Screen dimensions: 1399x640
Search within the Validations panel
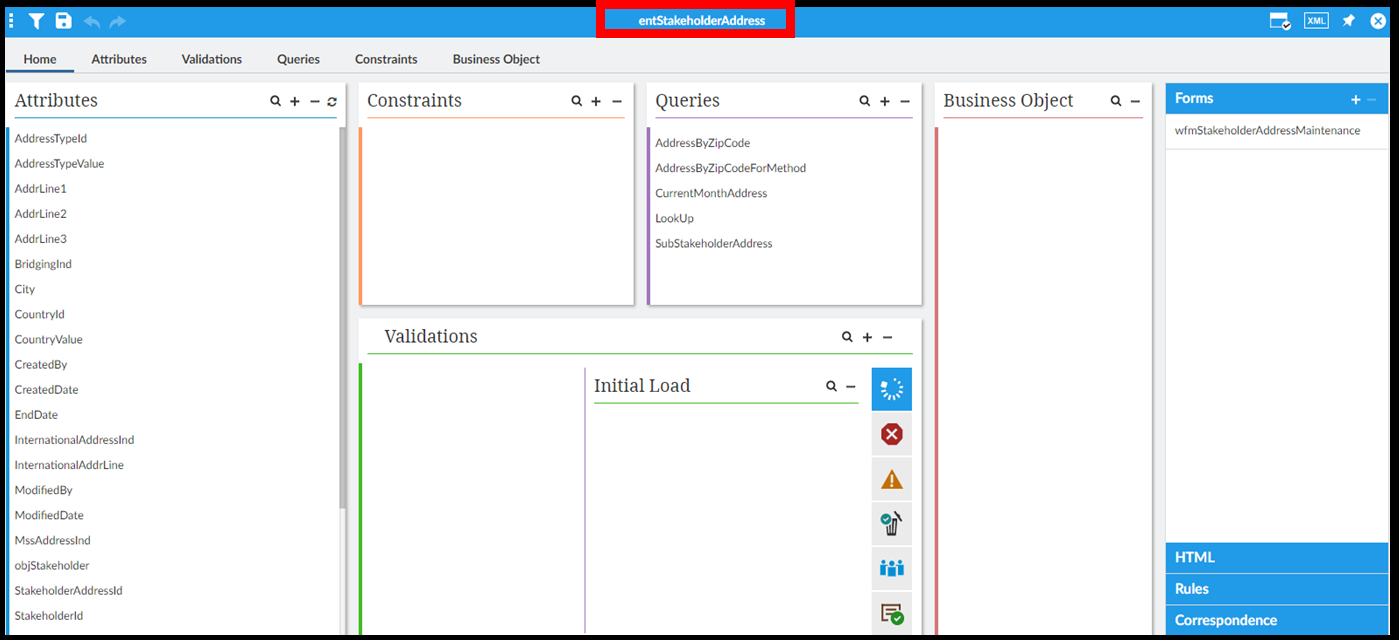pyautogui.click(x=847, y=337)
